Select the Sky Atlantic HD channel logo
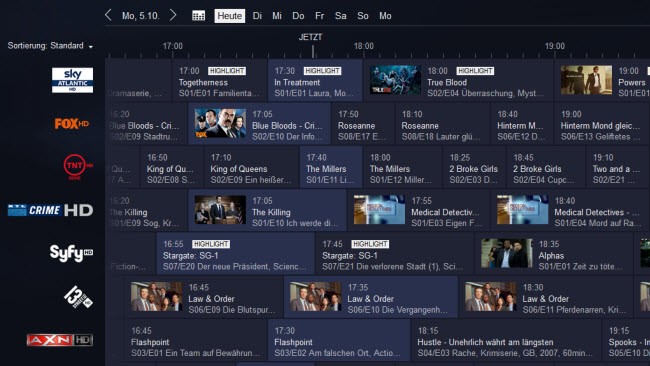The height and width of the screenshot is (366, 650). pos(73,80)
